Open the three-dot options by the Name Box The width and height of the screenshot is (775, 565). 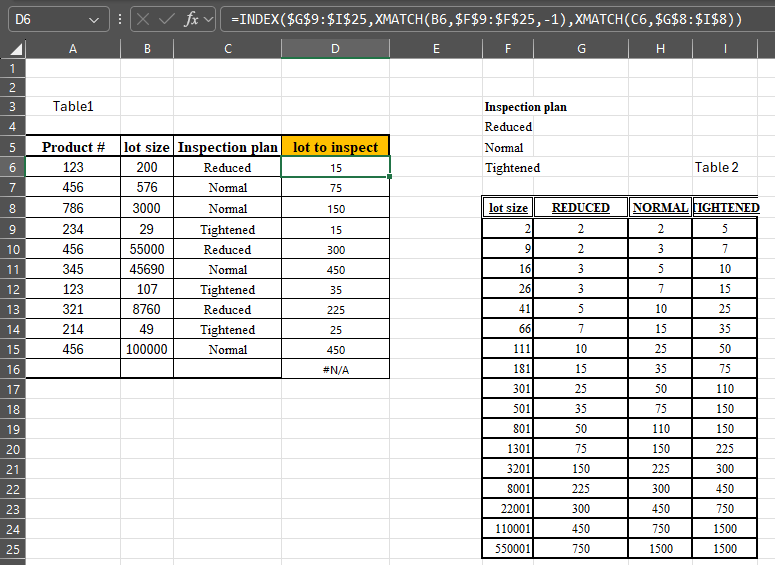click(120, 20)
